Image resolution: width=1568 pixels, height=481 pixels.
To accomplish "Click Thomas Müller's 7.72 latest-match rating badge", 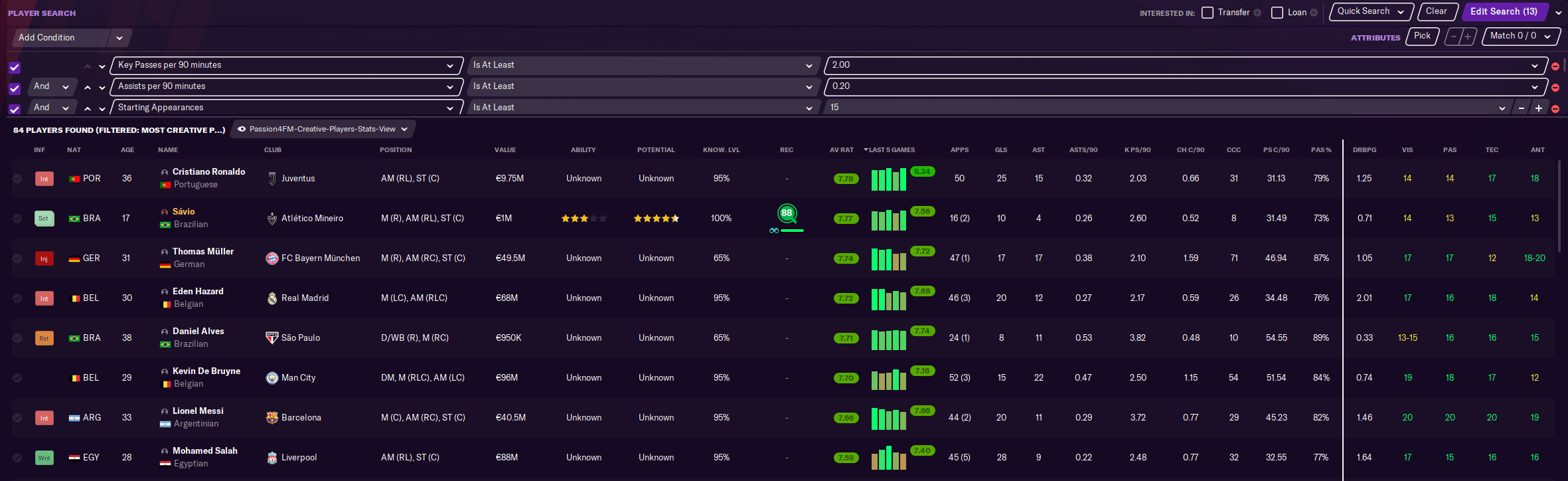I will [x=923, y=251].
